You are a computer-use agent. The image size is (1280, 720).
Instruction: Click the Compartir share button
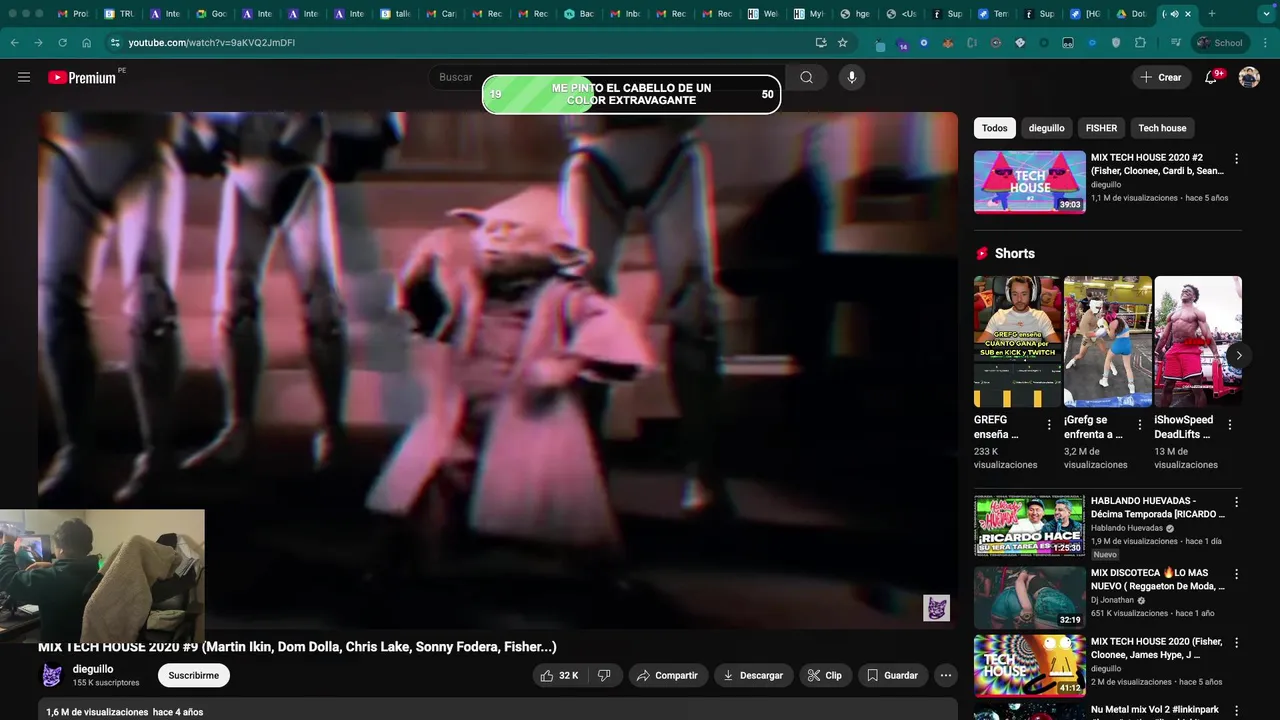[x=668, y=675]
